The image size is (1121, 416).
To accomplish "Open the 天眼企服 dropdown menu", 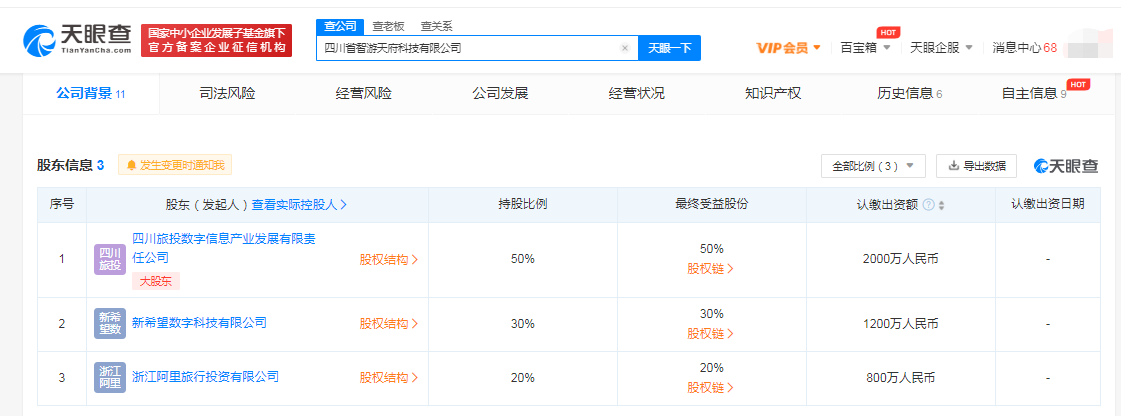I will (x=941, y=48).
